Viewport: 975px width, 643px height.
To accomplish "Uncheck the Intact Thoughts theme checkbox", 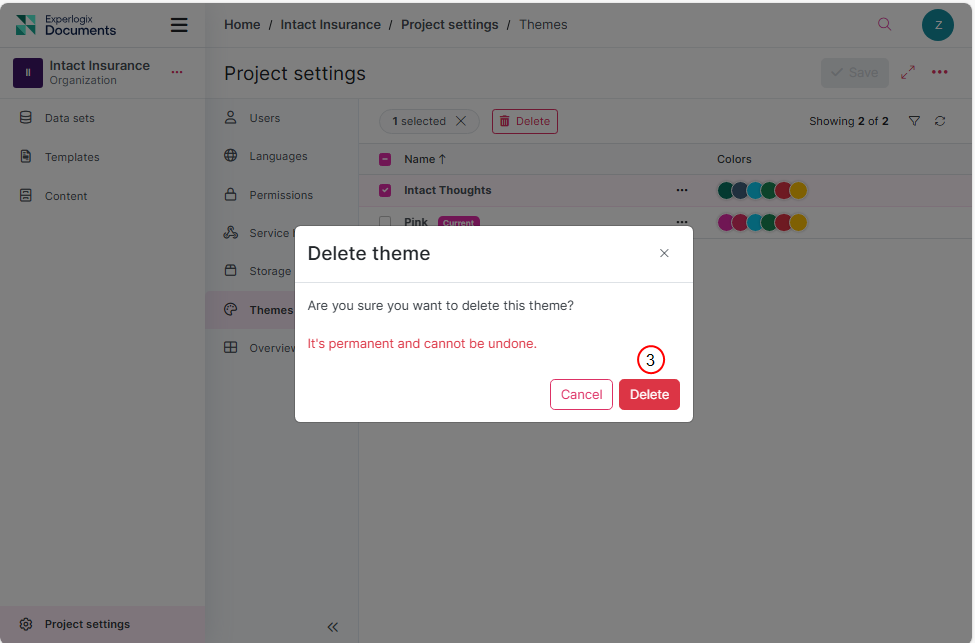I will (385, 190).
